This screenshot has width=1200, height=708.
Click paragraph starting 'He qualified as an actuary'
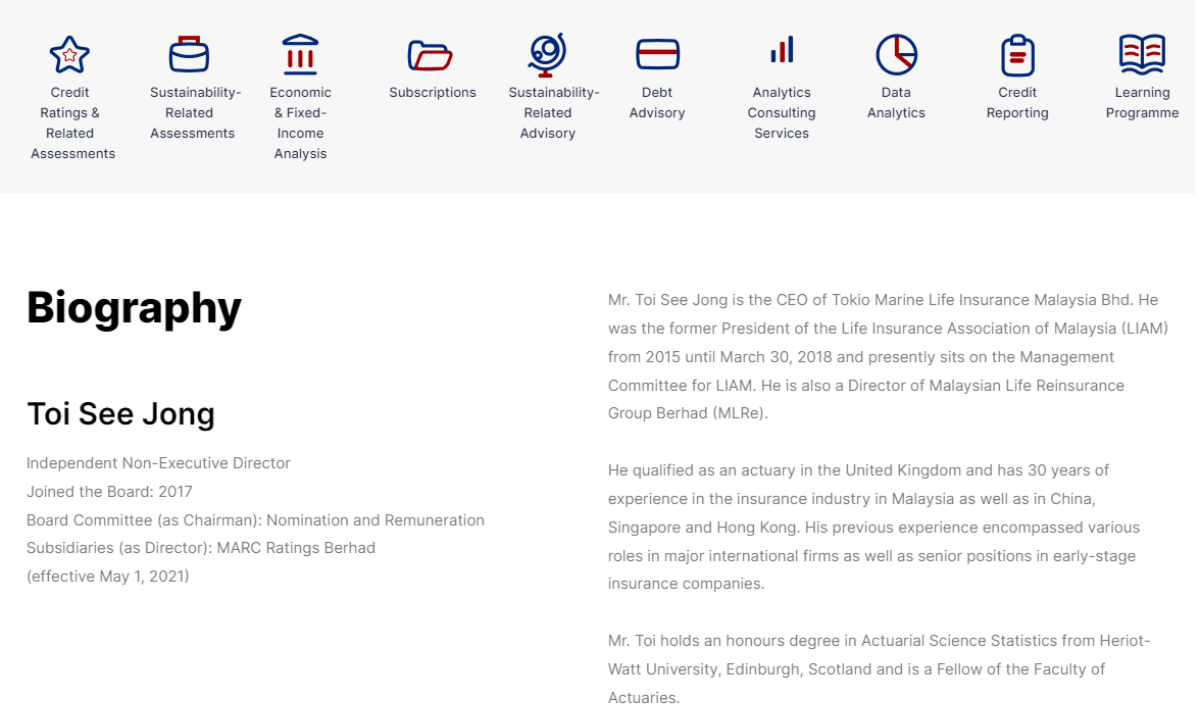(872, 527)
